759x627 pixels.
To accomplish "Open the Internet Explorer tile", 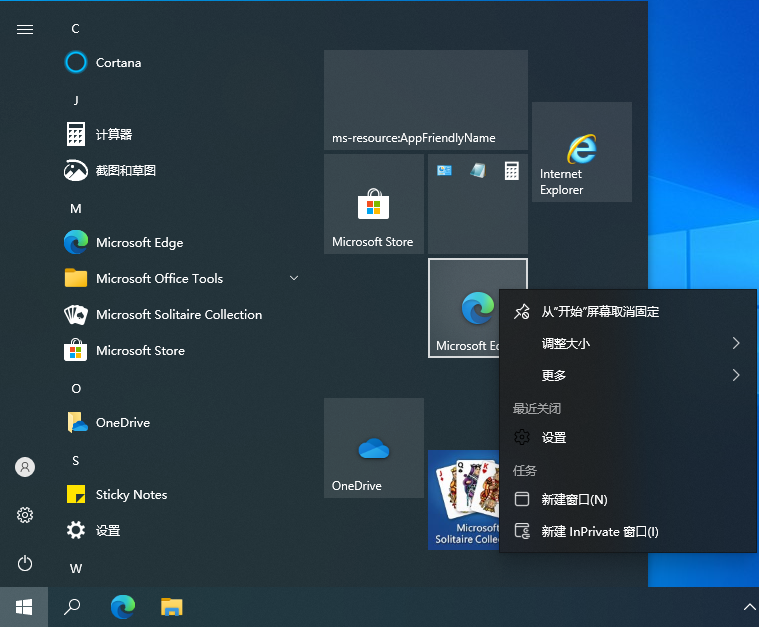I will pyautogui.click(x=582, y=152).
